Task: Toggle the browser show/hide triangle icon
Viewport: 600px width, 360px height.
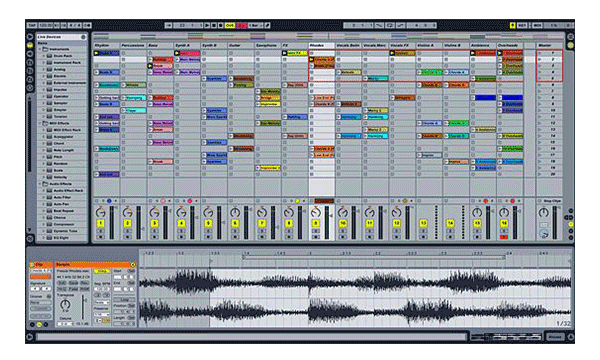Action: click(x=30, y=37)
